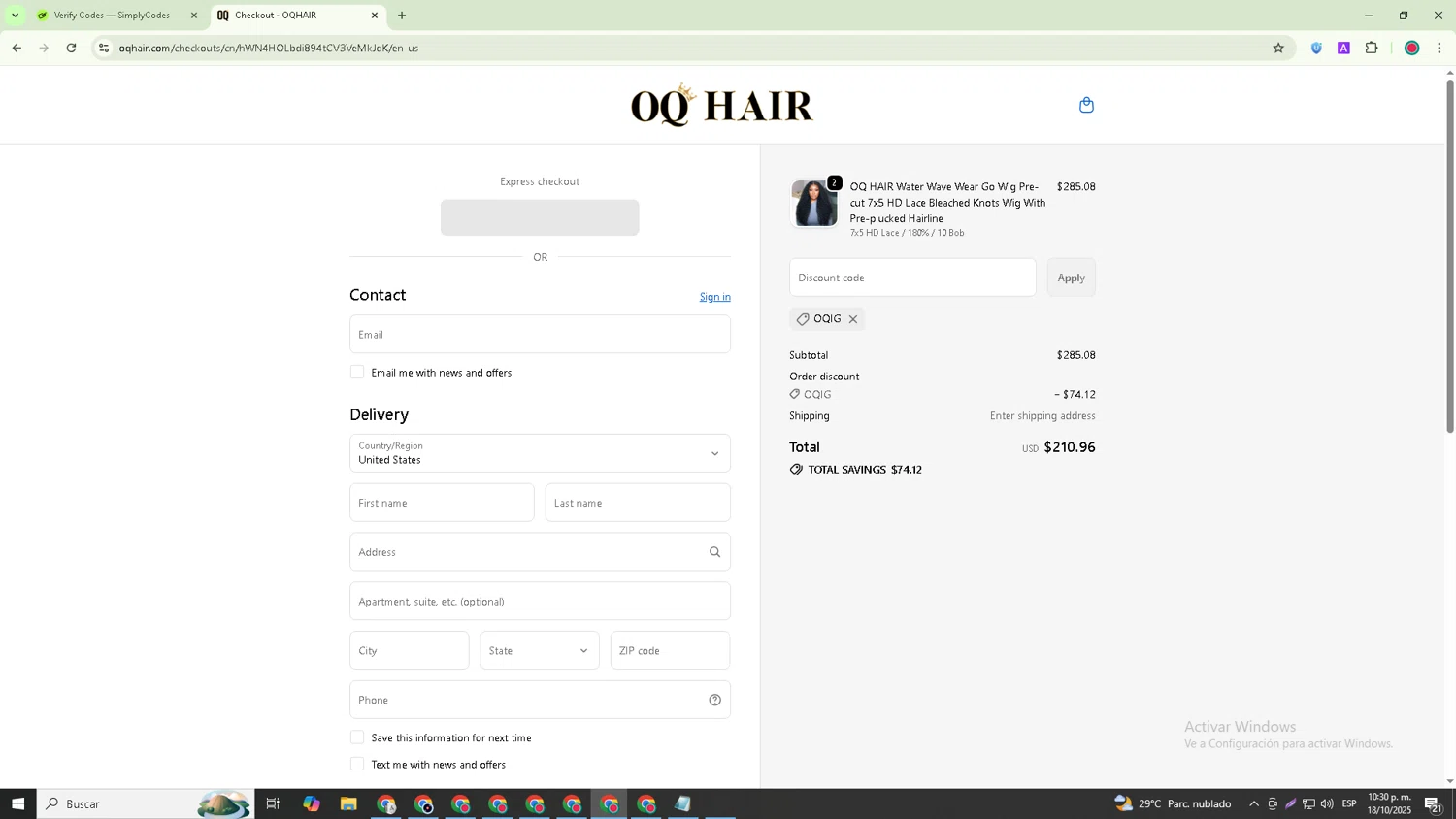View site information icon in address bar
Viewport: 1456px width, 819px height.
tap(104, 48)
